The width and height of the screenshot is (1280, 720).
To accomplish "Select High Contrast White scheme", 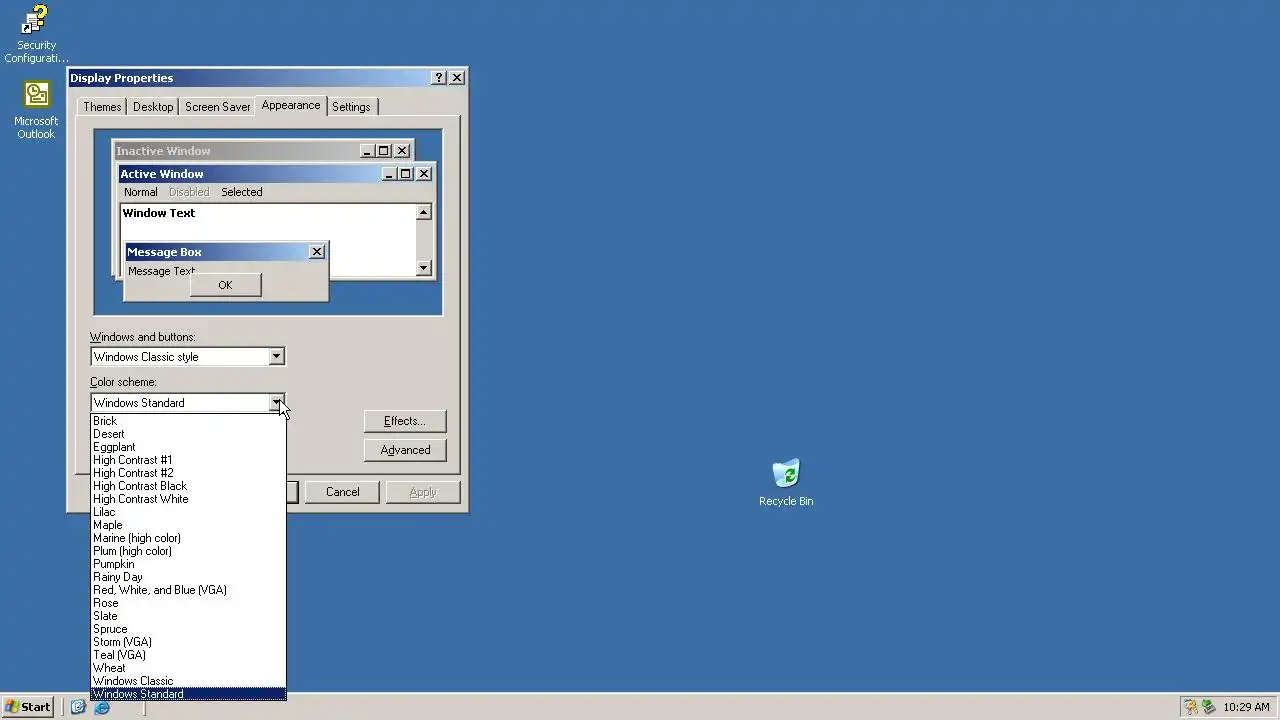I will pyautogui.click(x=188, y=499).
